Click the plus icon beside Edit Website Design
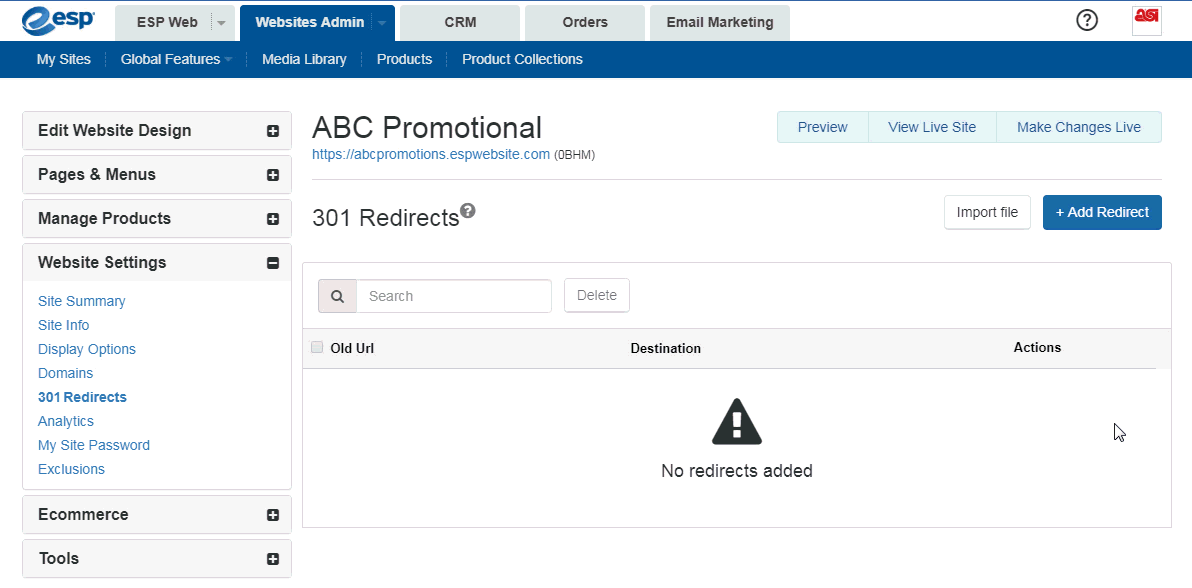Image resolution: width=1192 pixels, height=588 pixels. coord(273,131)
